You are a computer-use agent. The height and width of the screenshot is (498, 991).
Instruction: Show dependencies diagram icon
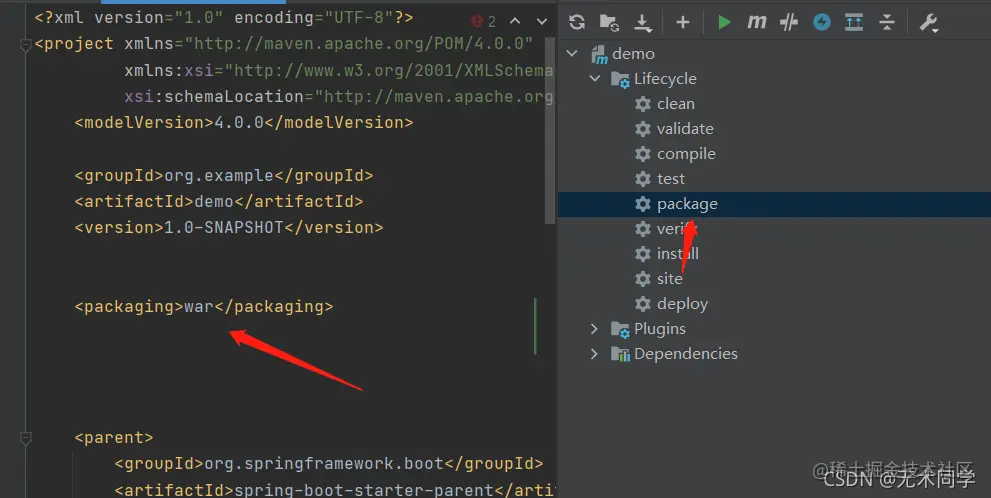tap(854, 23)
